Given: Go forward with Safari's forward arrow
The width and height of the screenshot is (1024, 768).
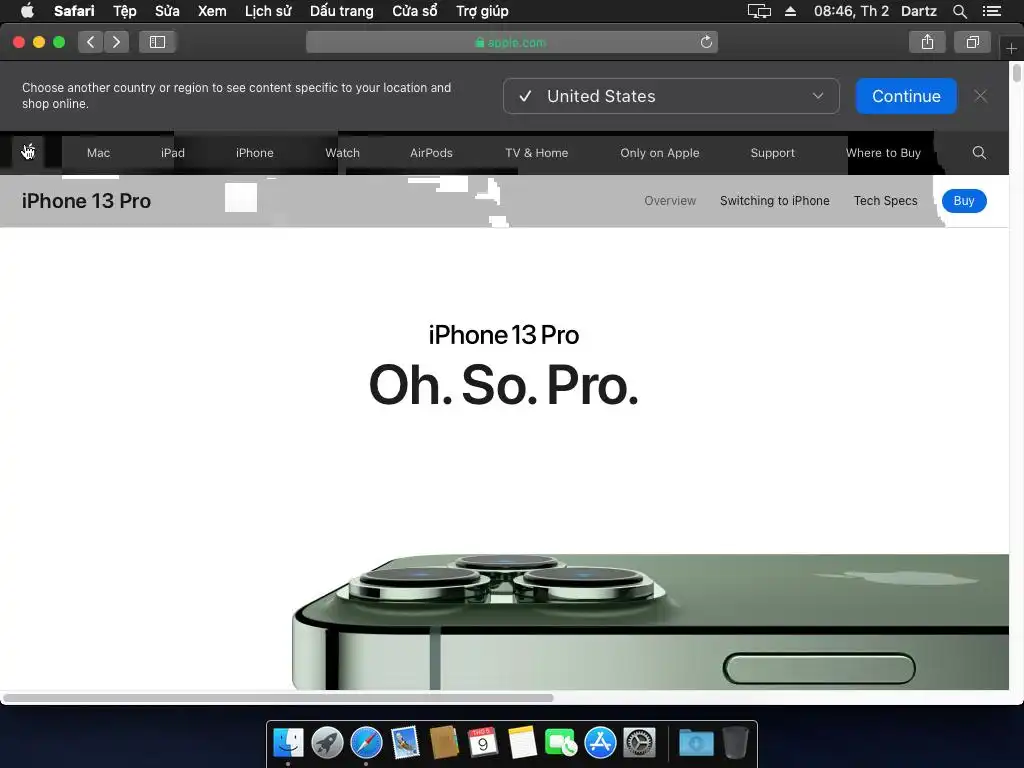Looking at the screenshot, I should pos(116,42).
